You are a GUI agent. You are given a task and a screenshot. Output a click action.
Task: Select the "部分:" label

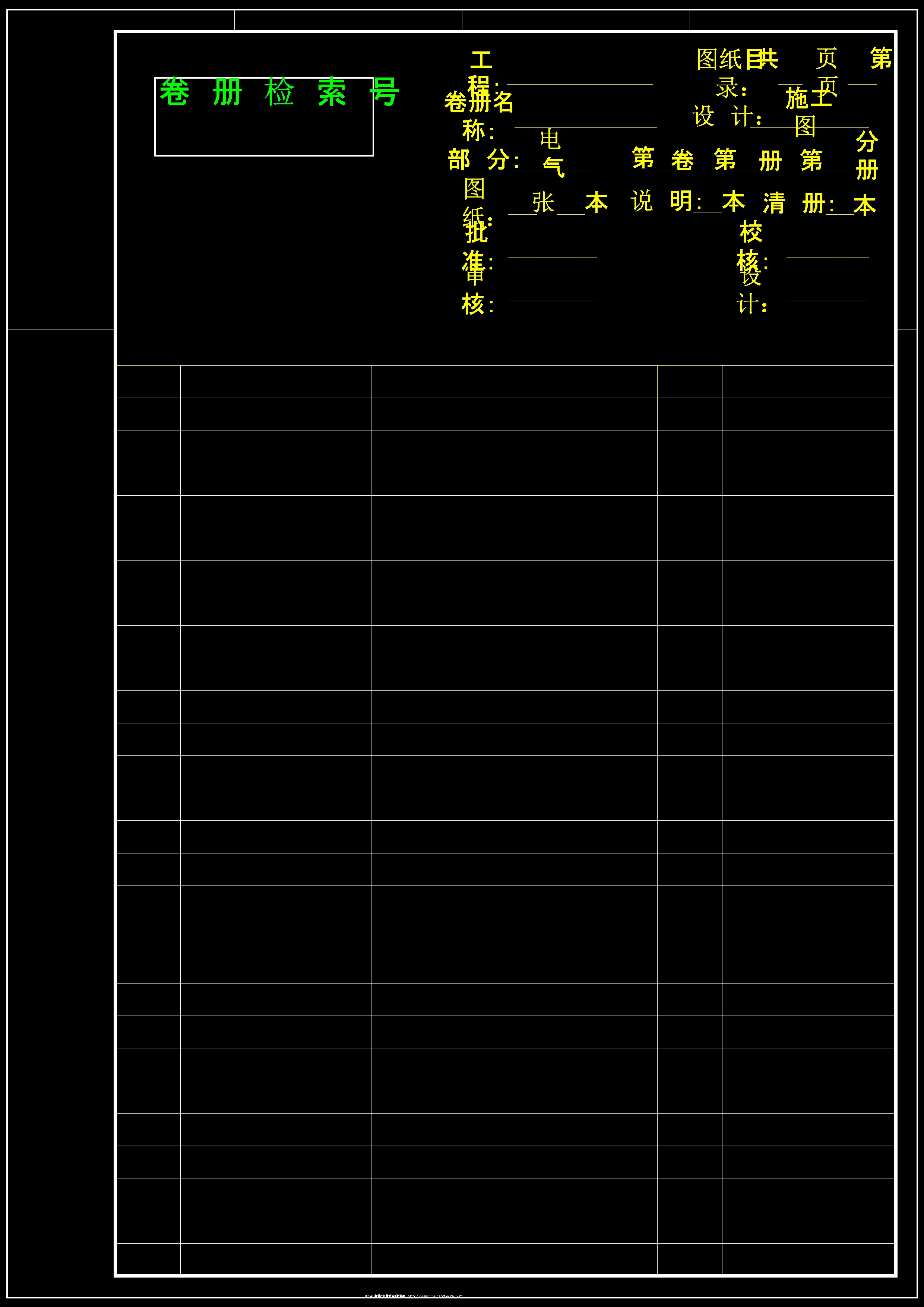[x=483, y=160]
